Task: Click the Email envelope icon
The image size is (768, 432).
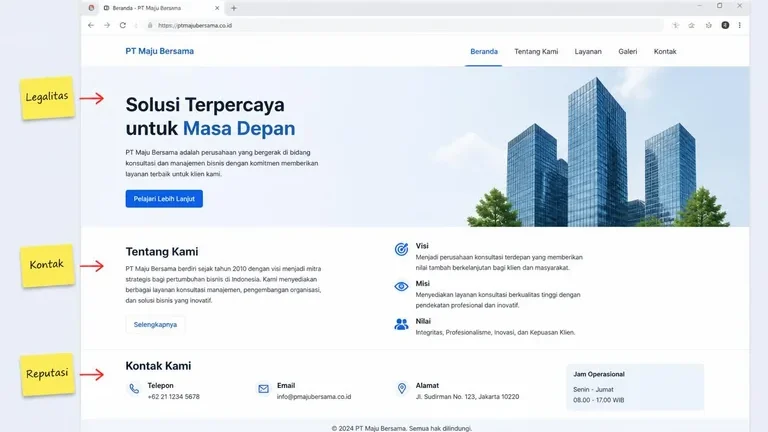Action: point(264,389)
